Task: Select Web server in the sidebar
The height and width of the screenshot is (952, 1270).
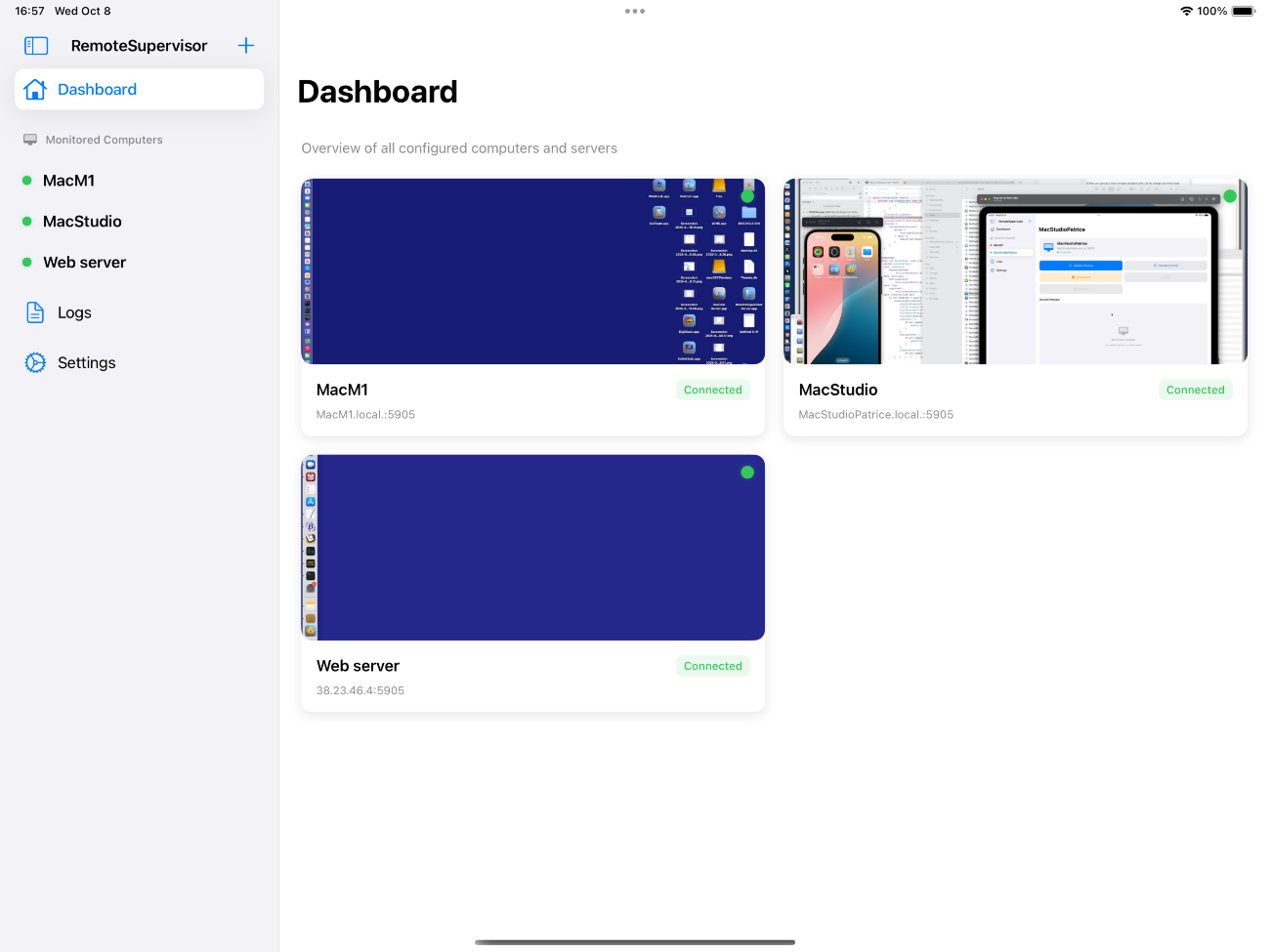Action: (x=85, y=263)
